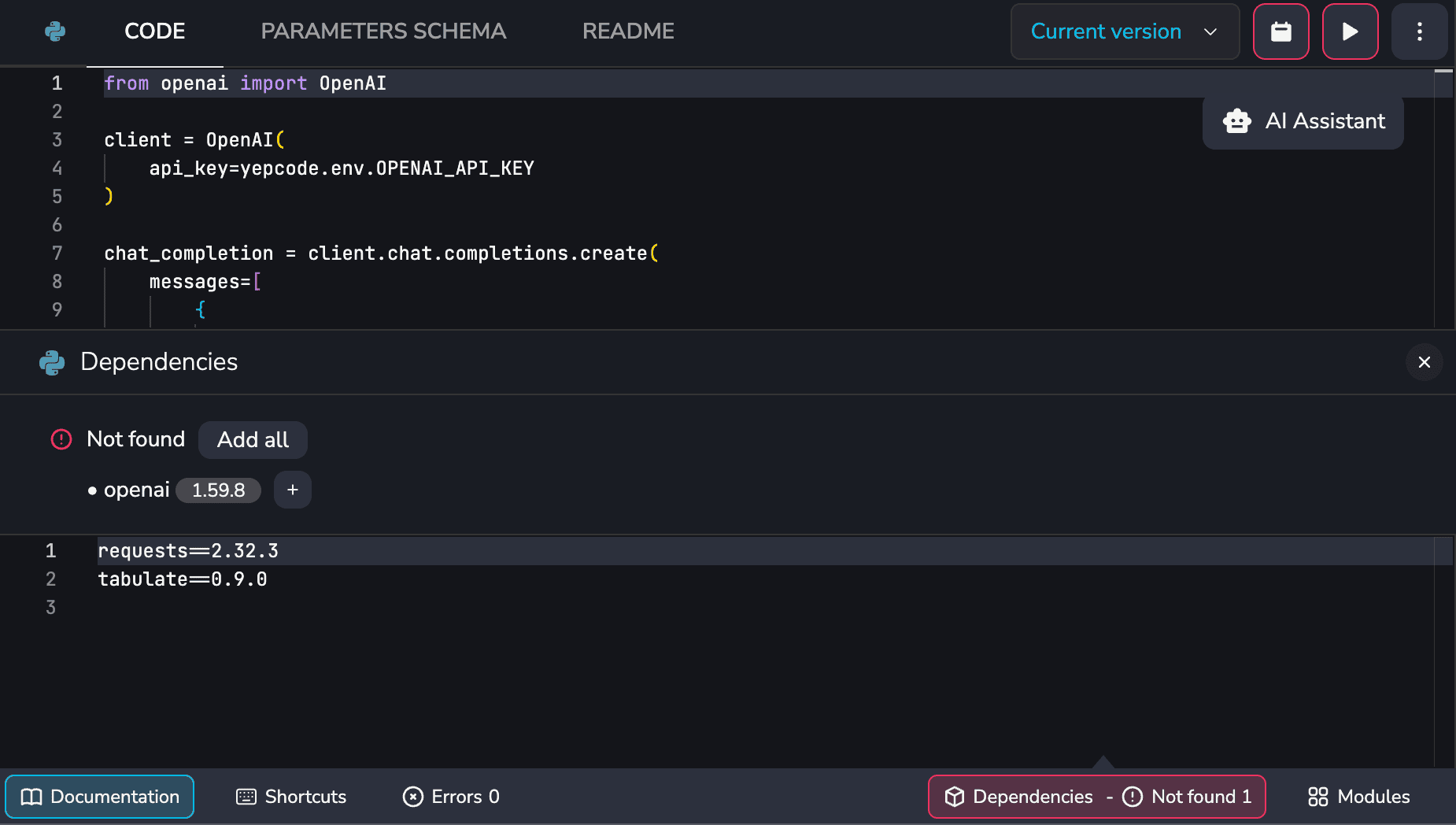
Task: Switch to the CODE tab
Action: click(155, 31)
